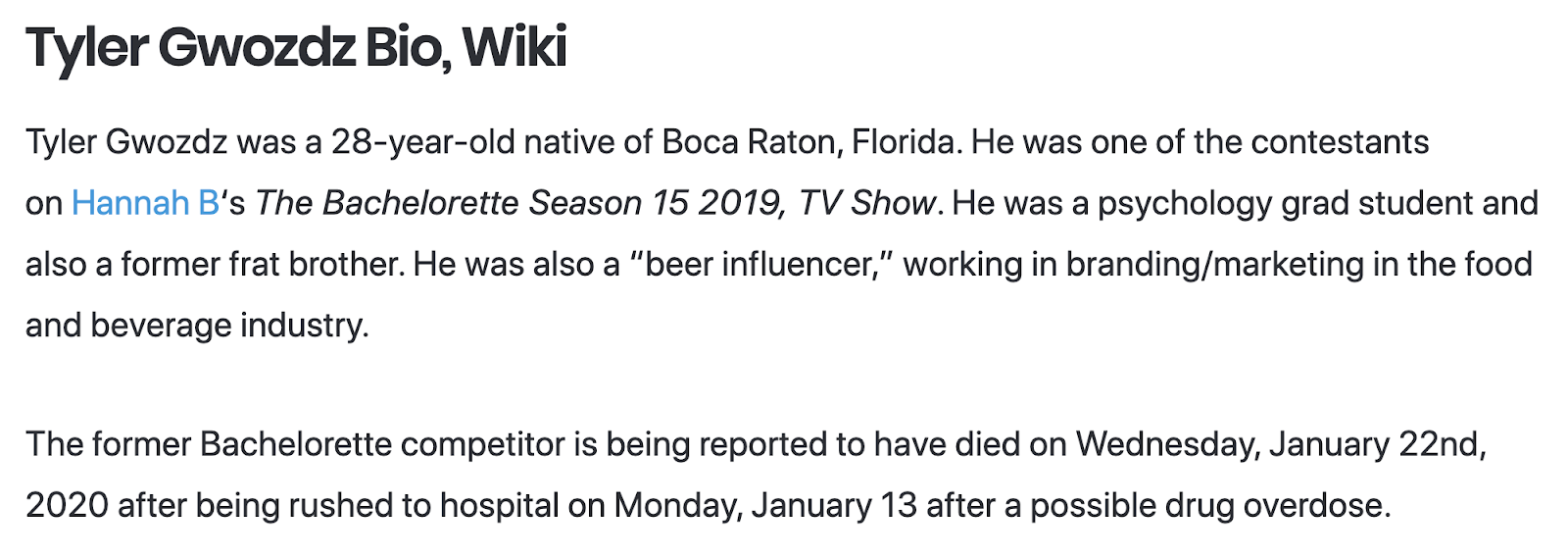1568x556 pixels.
Task: Click the year '2020' in the last line
Action: click(x=67, y=506)
